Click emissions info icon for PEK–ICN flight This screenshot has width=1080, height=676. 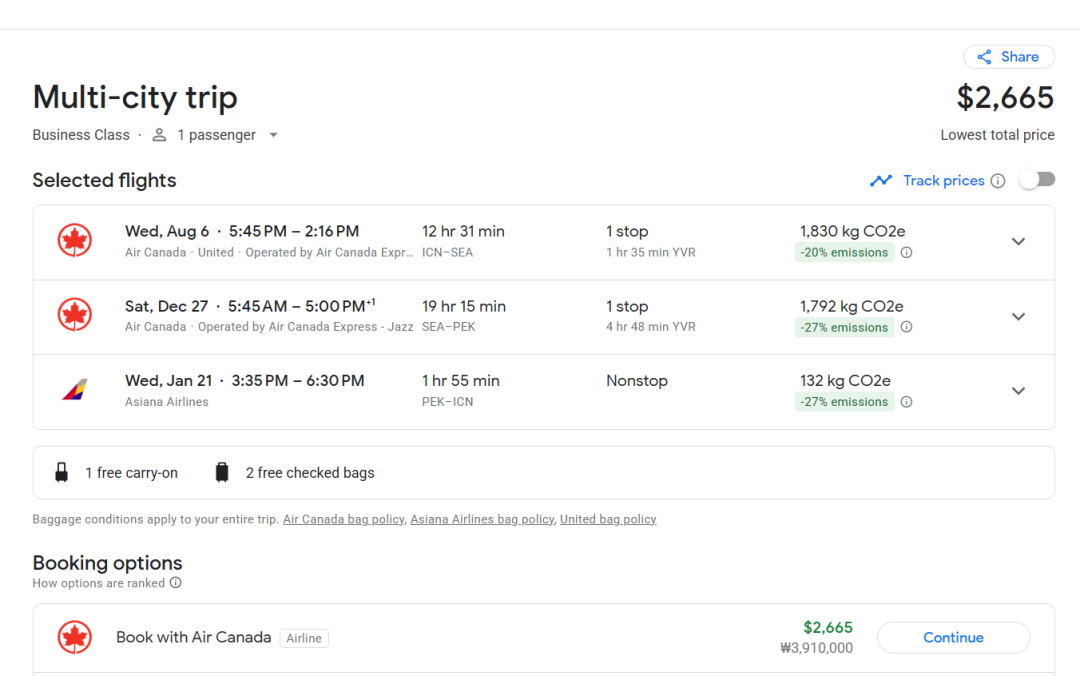click(906, 402)
